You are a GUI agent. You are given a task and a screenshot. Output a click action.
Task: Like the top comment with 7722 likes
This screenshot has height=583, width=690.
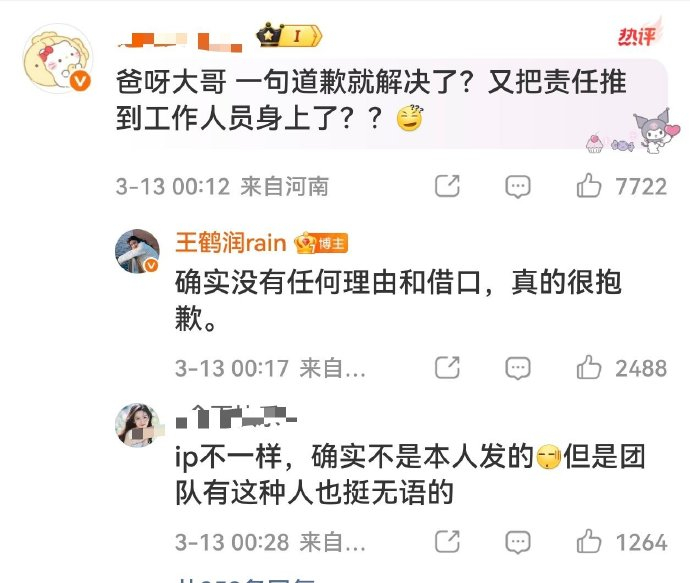(589, 186)
